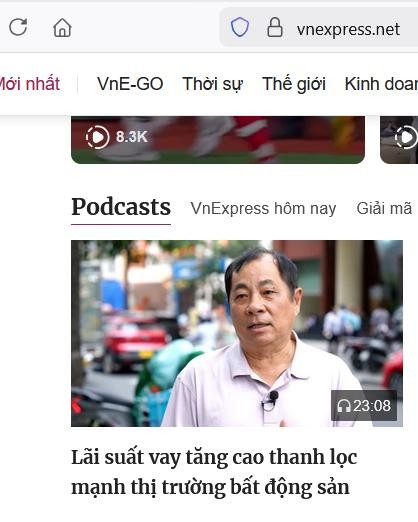
Task: Go to the Thế giới section
Action: 294,84
